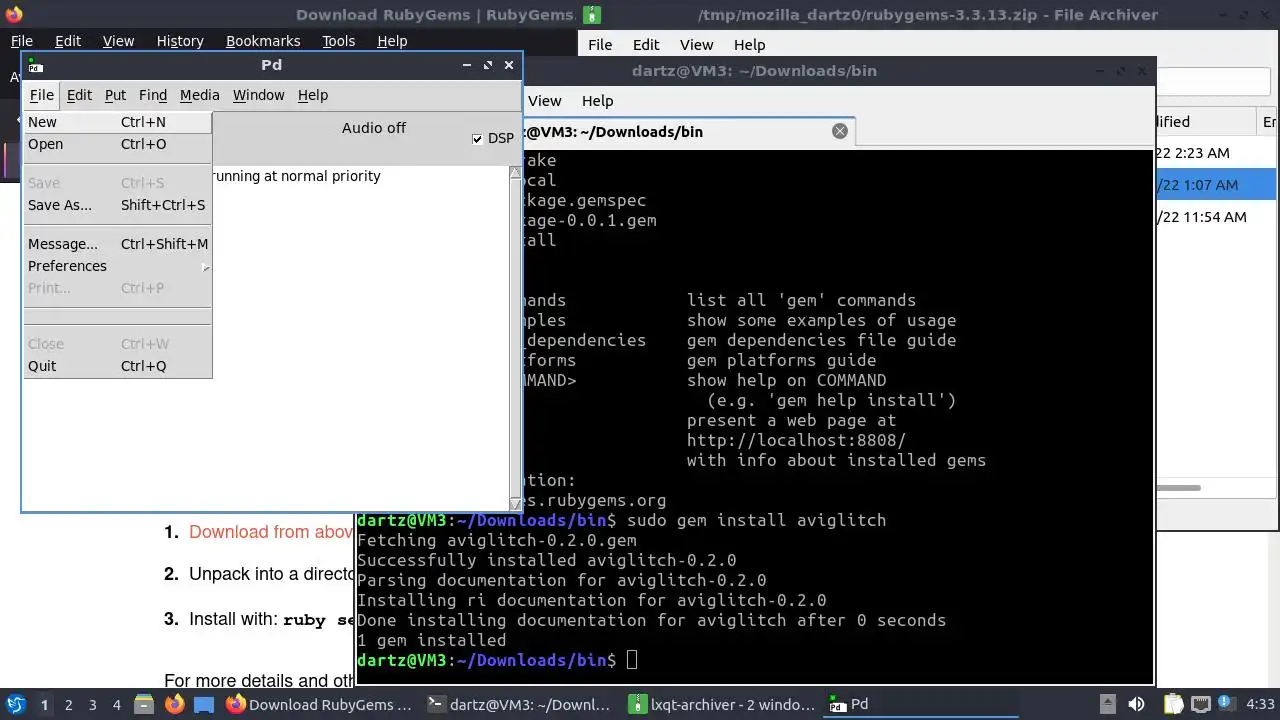Switch to workspace 2
Image resolution: width=1280 pixels, height=720 pixels.
68,705
